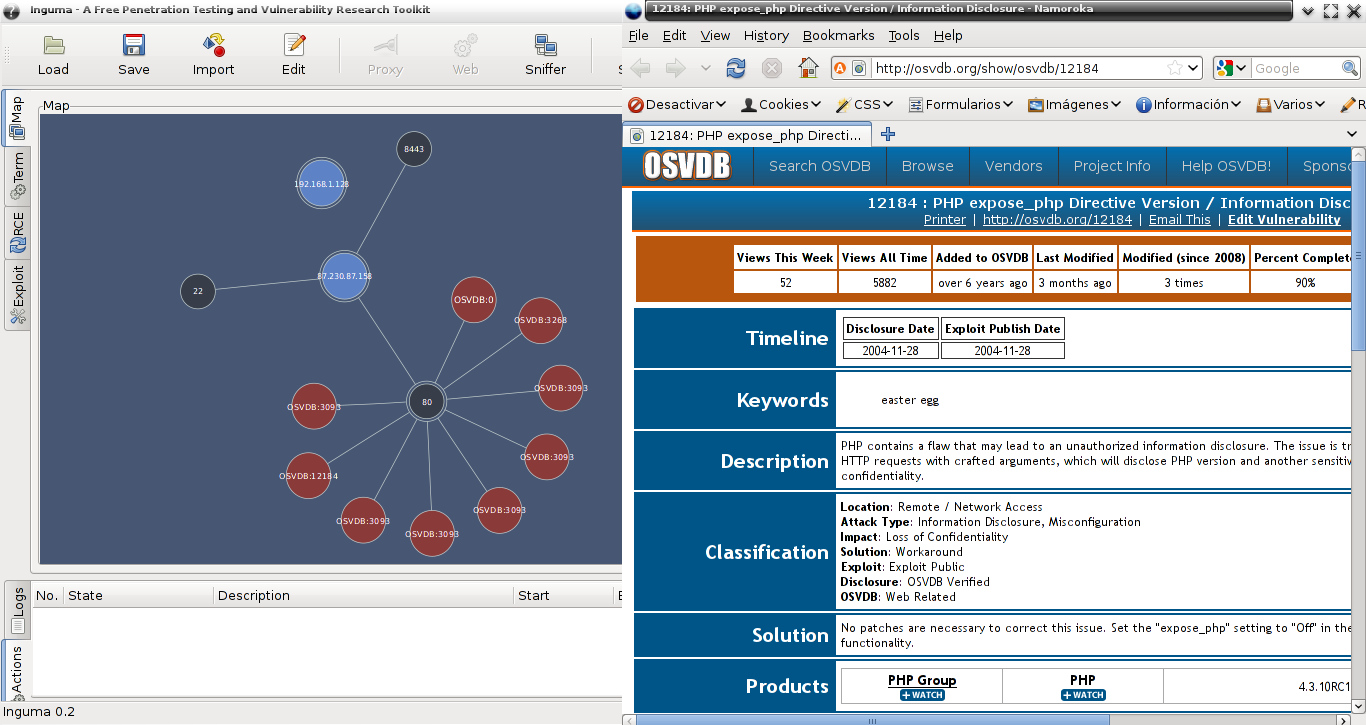Image resolution: width=1366 pixels, height=725 pixels.
Task: Open the Información dropdown menu
Action: (x=1189, y=104)
